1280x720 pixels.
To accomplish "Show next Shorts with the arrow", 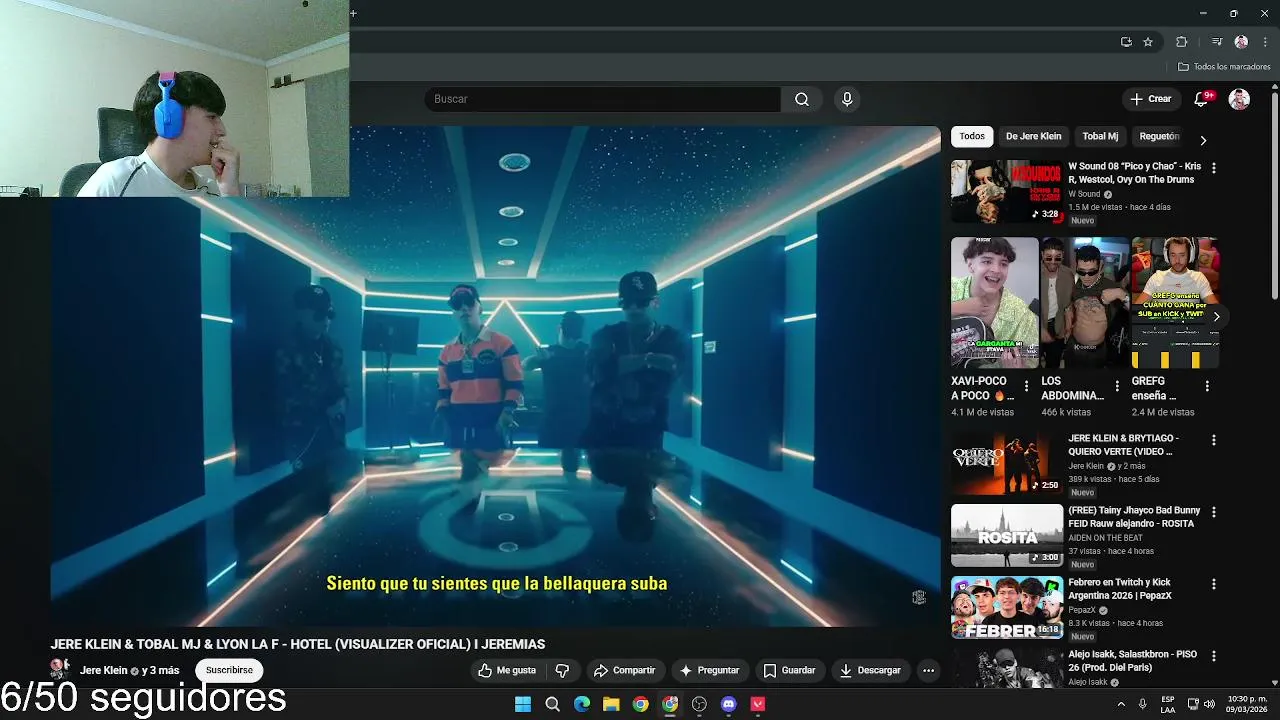I will (x=1216, y=316).
